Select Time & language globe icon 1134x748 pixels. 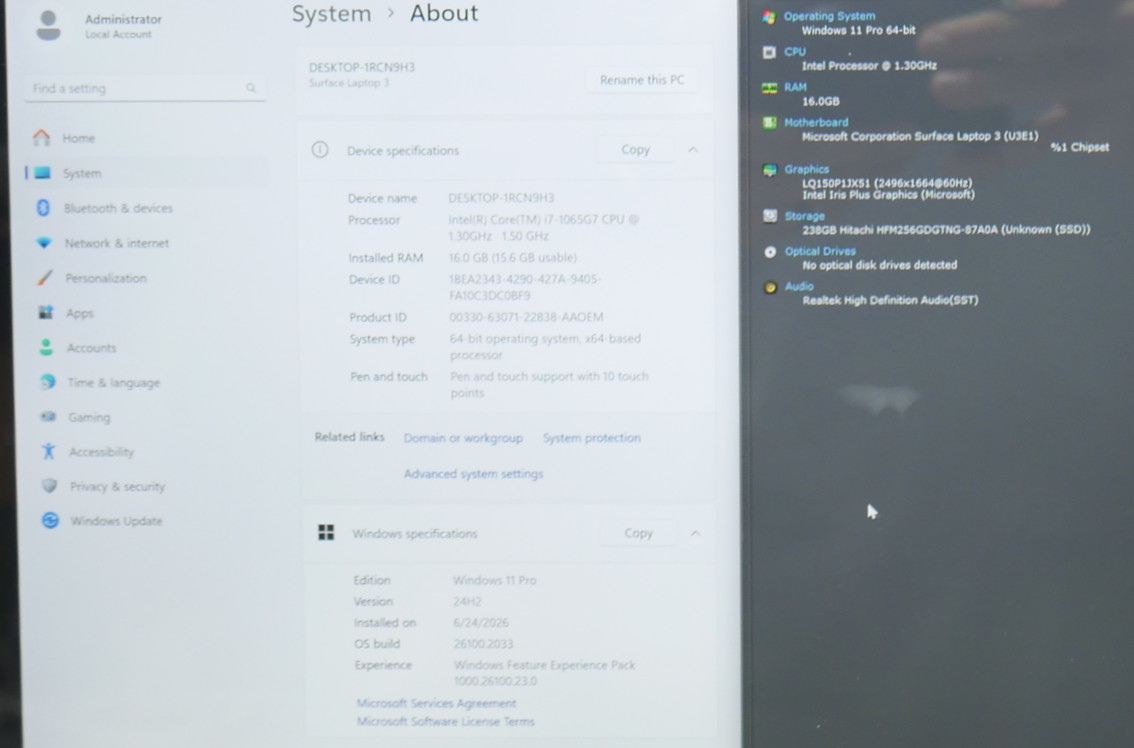(48, 382)
